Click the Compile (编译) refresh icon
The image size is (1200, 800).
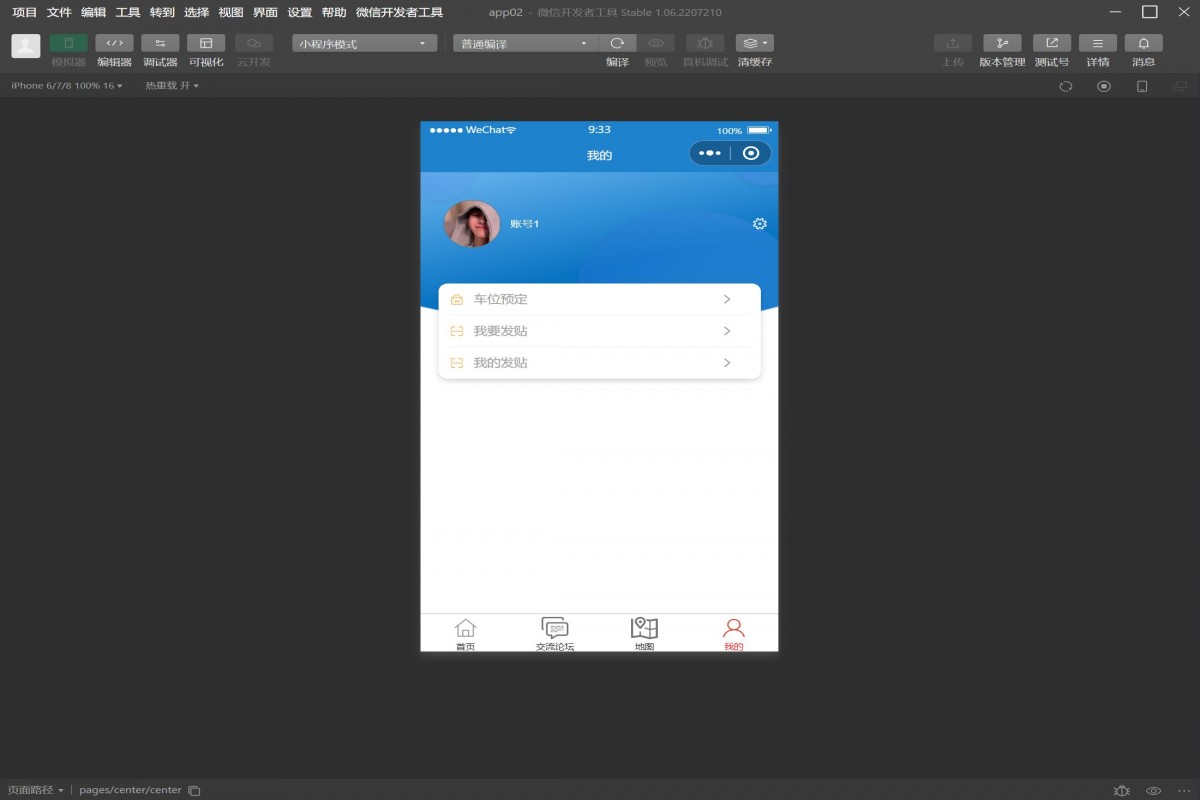(617, 44)
